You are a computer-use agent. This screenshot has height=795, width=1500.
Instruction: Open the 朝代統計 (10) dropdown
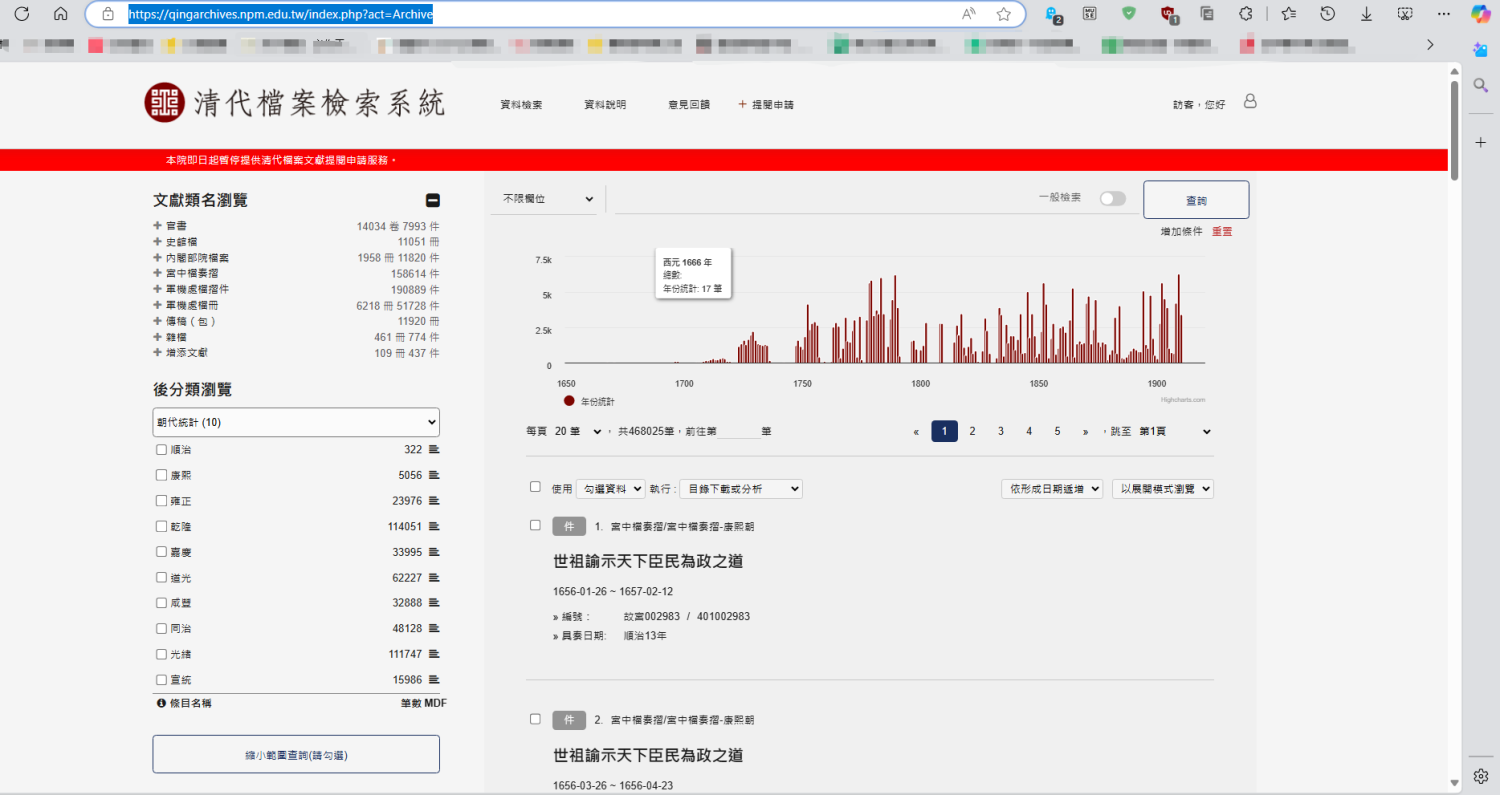pos(296,422)
